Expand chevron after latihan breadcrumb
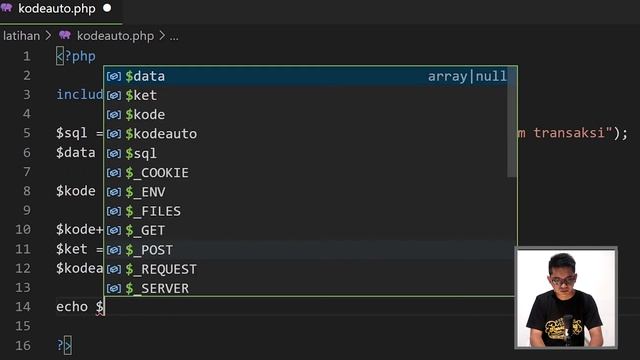 [49, 36]
